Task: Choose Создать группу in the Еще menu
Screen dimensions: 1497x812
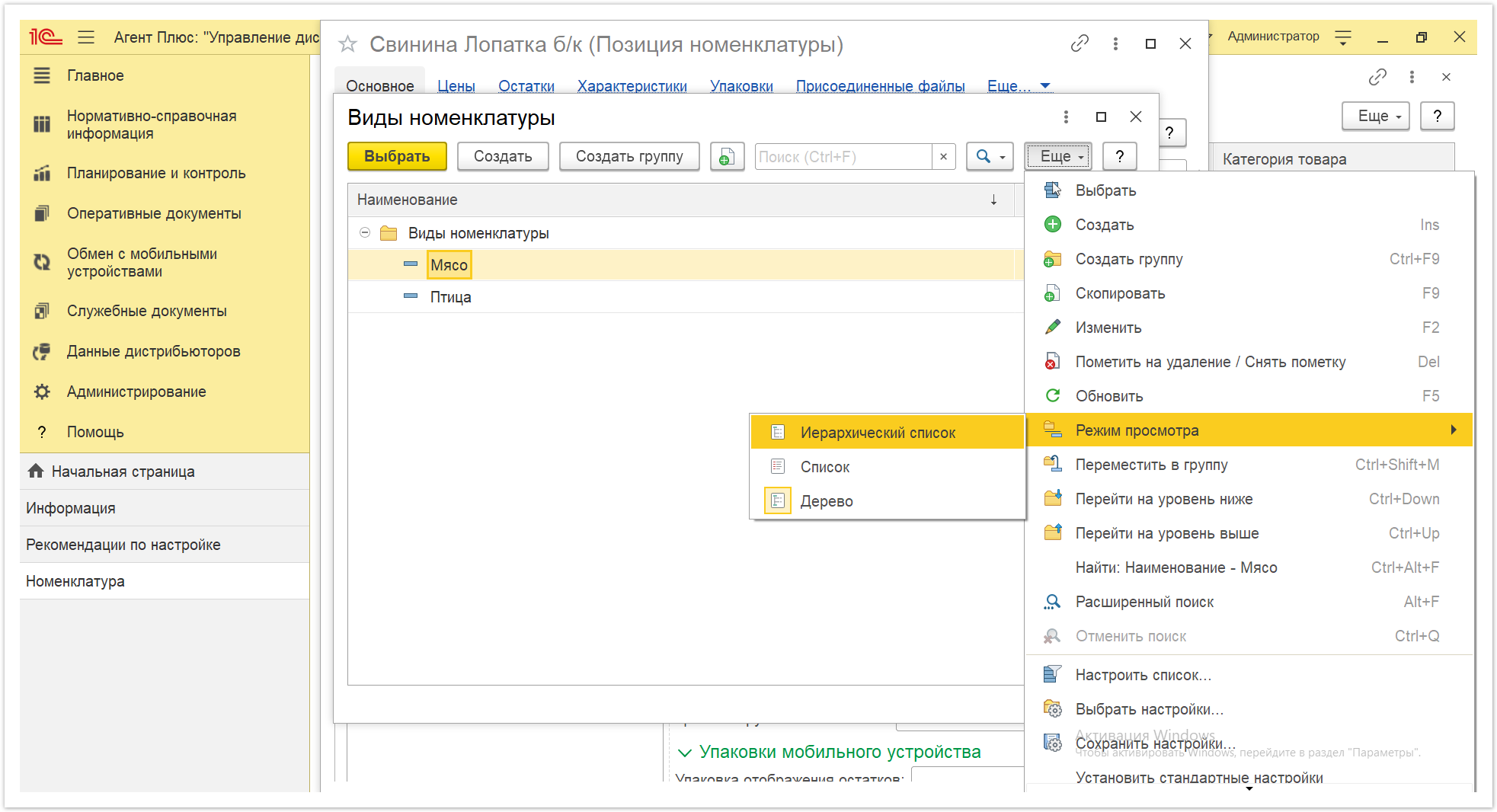Action: [x=1249, y=259]
